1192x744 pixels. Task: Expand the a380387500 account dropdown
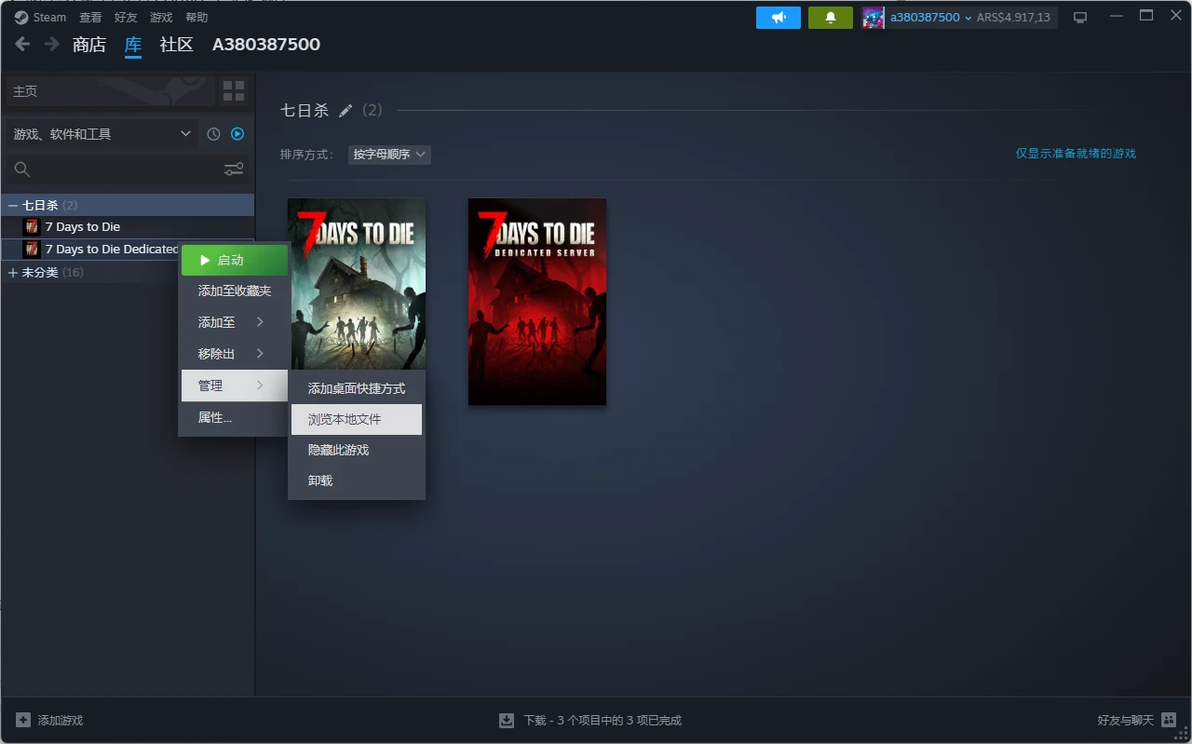pos(930,17)
